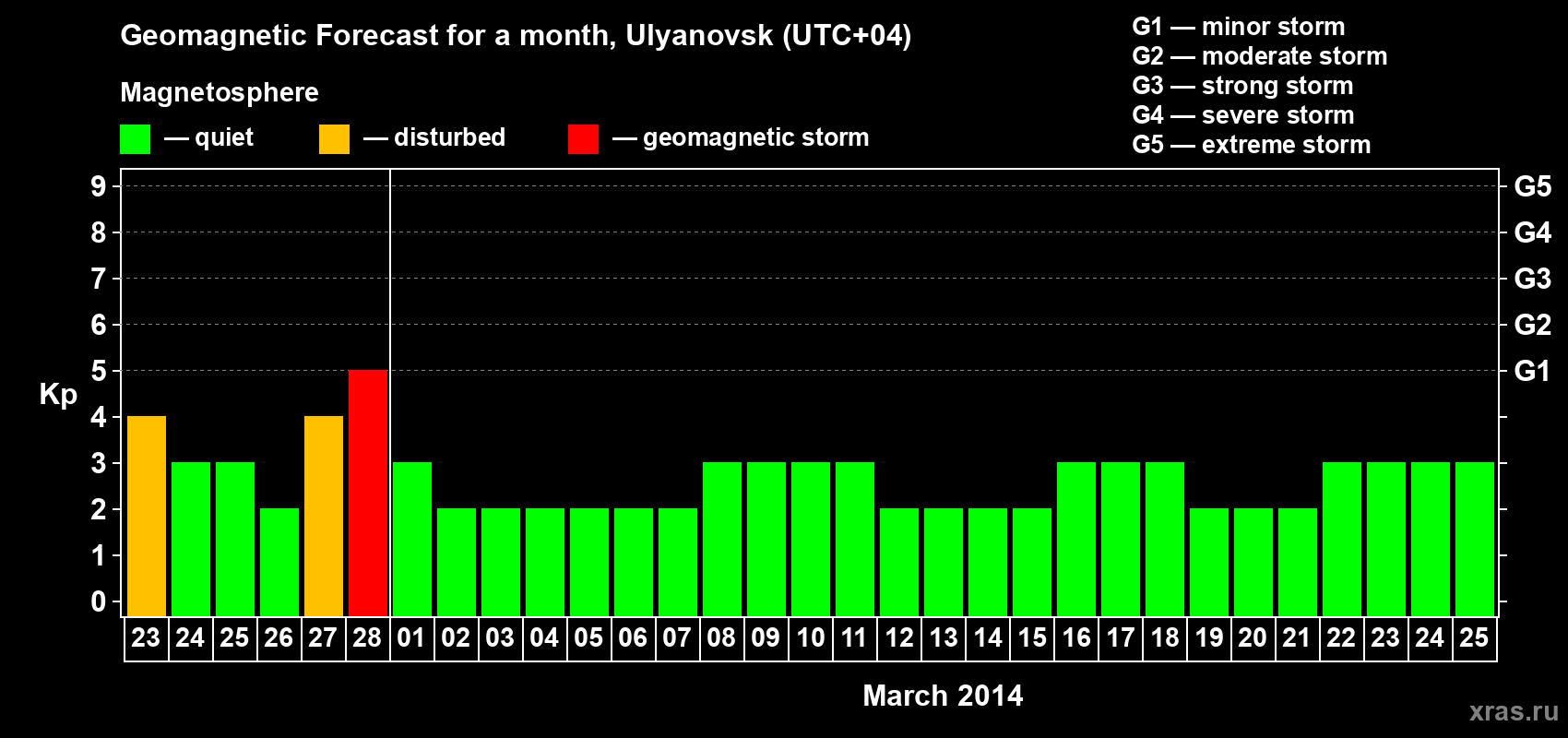Viewport: 1568px width, 738px height.
Task: Click the '— quiet' legend label
Action: click(x=208, y=138)
